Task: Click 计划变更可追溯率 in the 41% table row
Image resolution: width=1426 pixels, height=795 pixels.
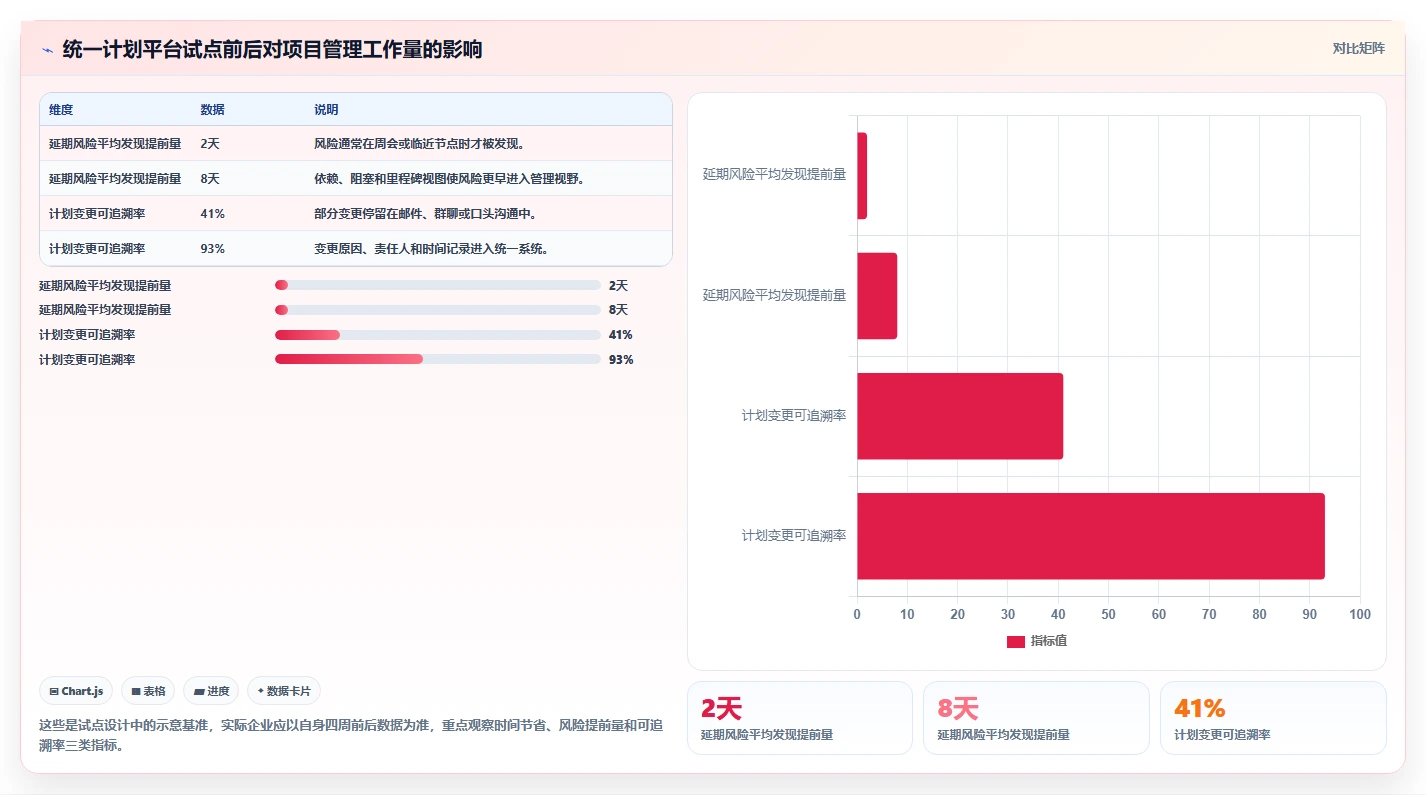Action: (x=97, y=214)
